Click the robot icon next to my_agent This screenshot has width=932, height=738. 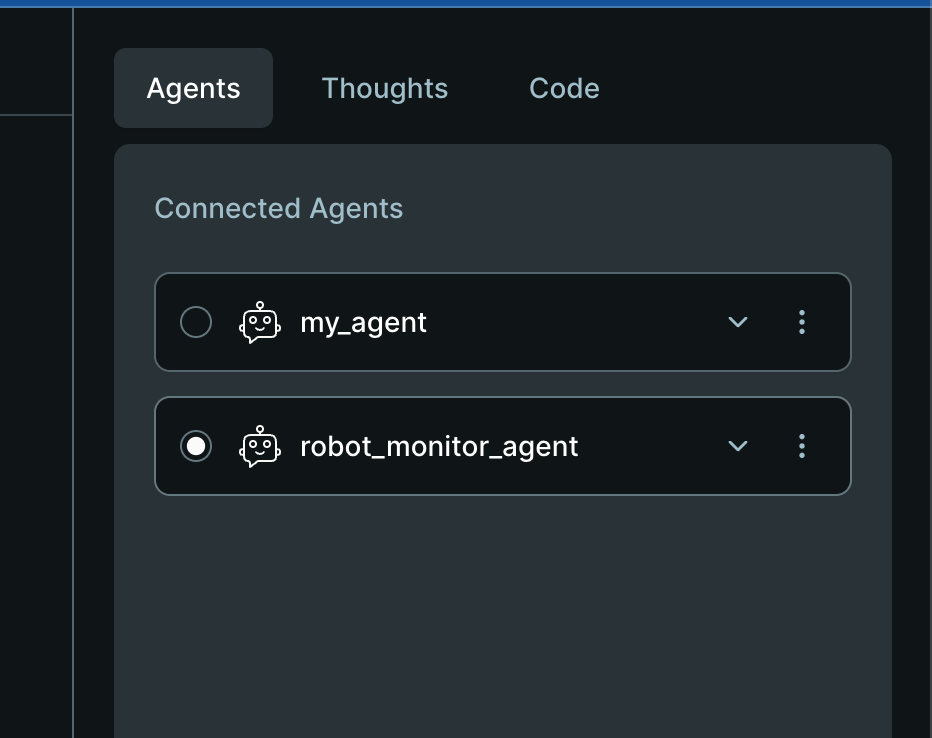pyautogui.click(x=259, y=322)
